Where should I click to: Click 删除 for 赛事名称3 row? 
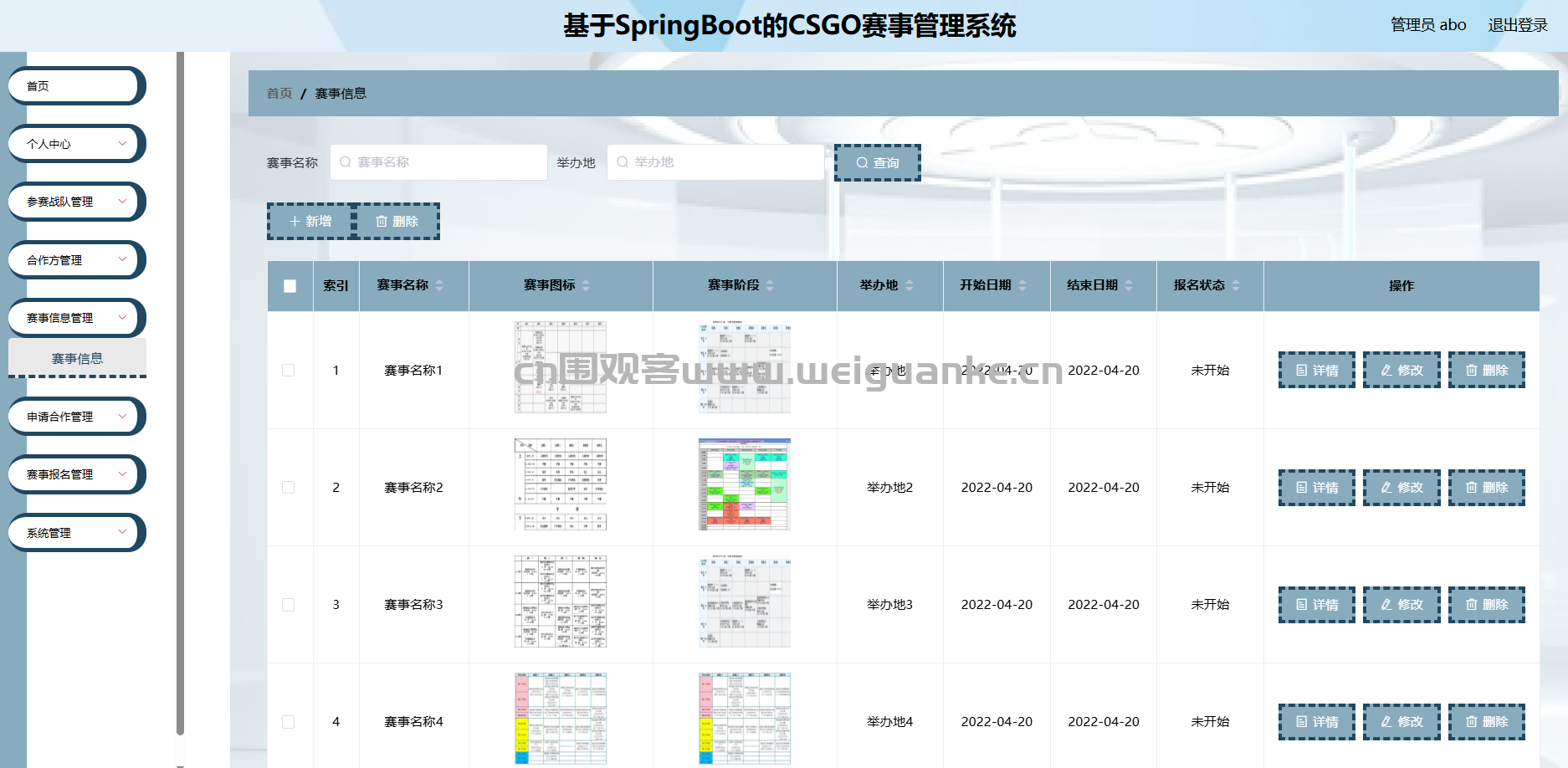tap(1487, 604)
